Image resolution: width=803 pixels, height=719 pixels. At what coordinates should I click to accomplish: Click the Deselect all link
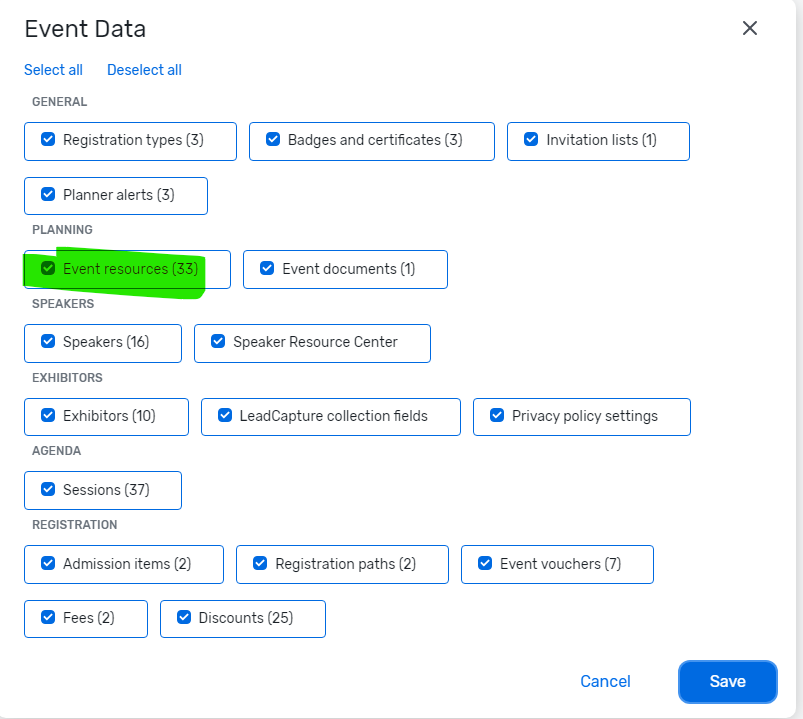pyautogui.click(x=144, y=70)
